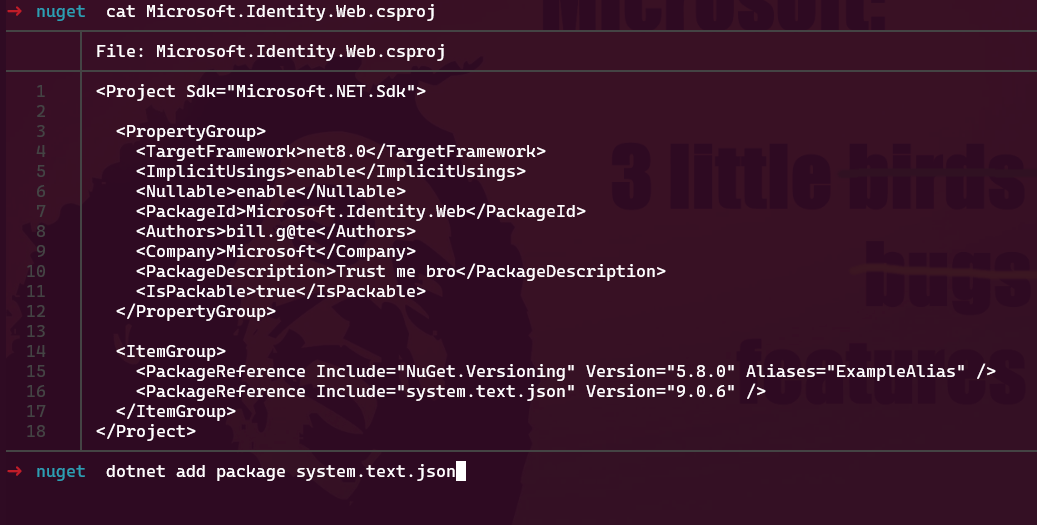
Task: Click the Project Sdk="Microsoft.NET.Sdk" opening line
Action: [x=261, y=91]
